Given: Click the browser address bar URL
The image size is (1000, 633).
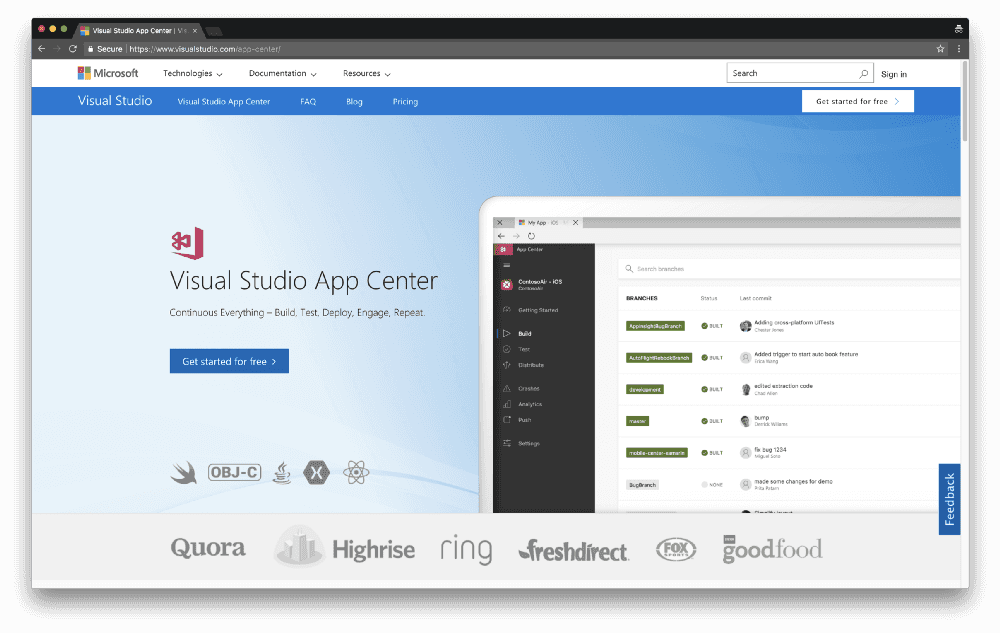Looking at the screenshot, I should pos(205,49).
